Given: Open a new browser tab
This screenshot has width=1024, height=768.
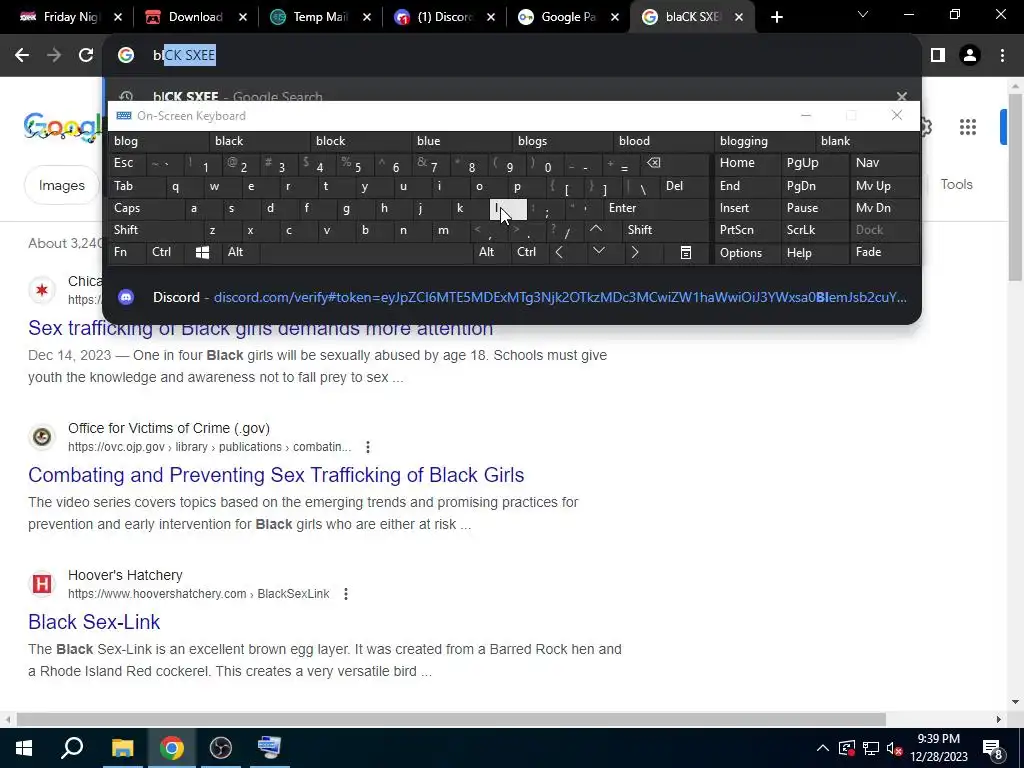Looking at the screenshot, I should [x=776, y=18].
